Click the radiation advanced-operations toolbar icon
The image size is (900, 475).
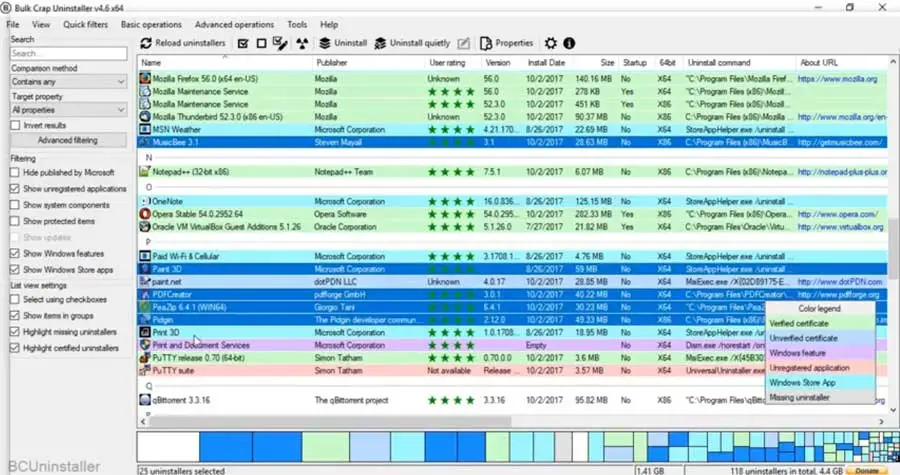[302, 43]
